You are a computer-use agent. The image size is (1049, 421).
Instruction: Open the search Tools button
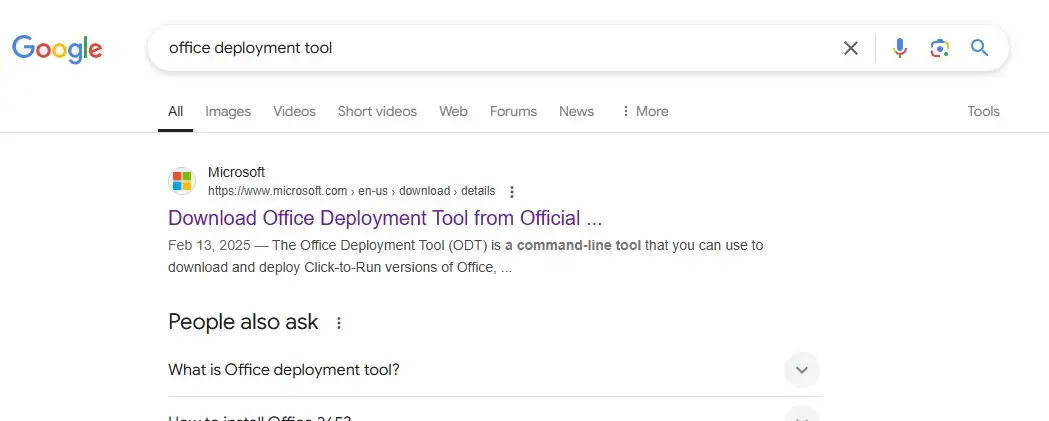[x=983, y=111]
